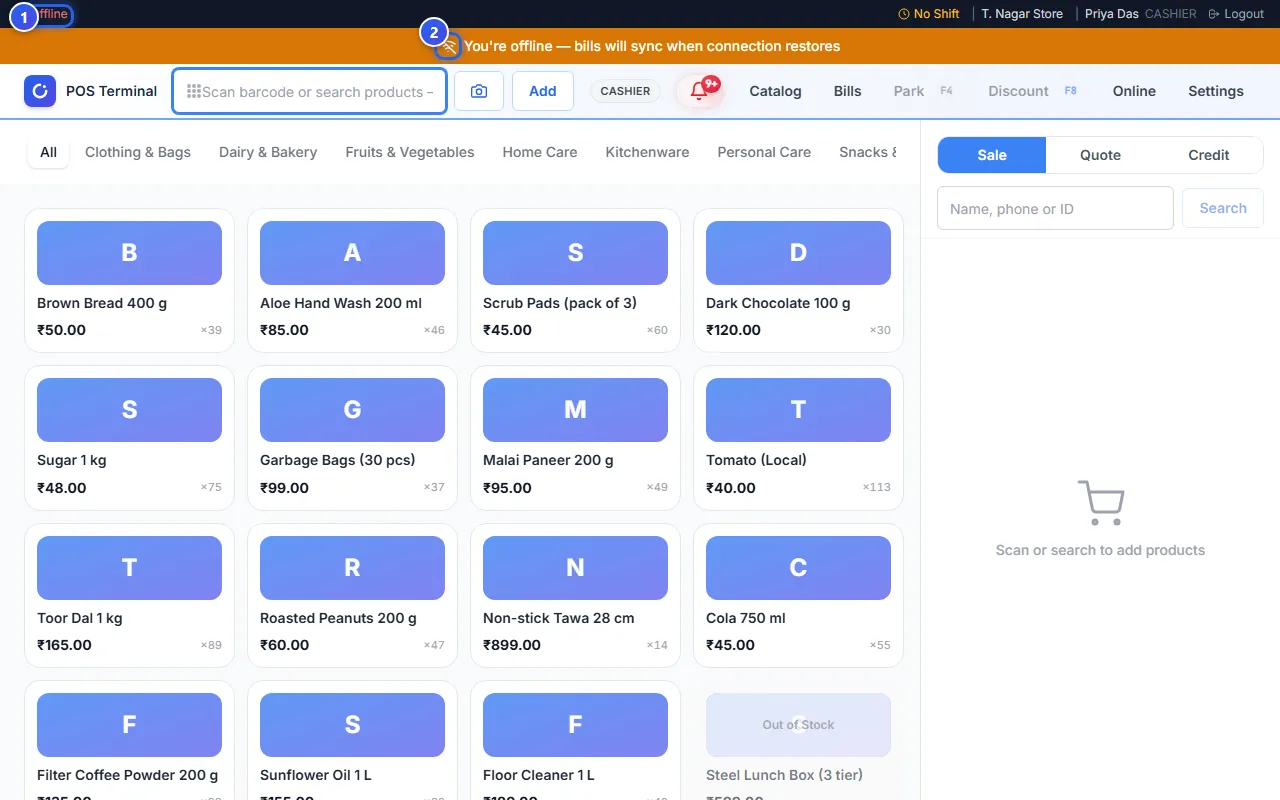The image size is (1280, 800).
Task: Click the No Shift clock indicator
Action: click(x=929, y=14)
